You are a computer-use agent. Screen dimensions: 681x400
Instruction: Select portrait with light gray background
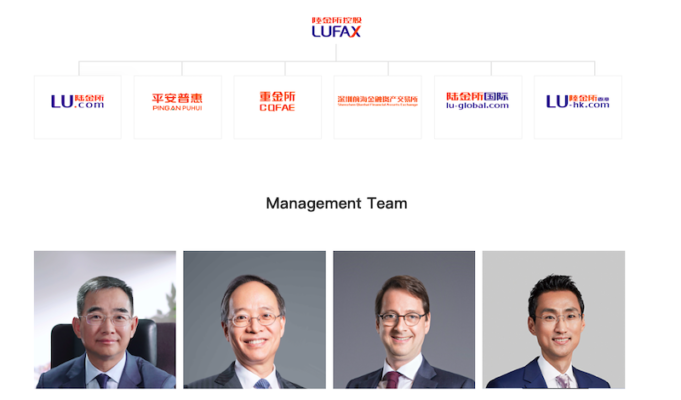point(553,320)
